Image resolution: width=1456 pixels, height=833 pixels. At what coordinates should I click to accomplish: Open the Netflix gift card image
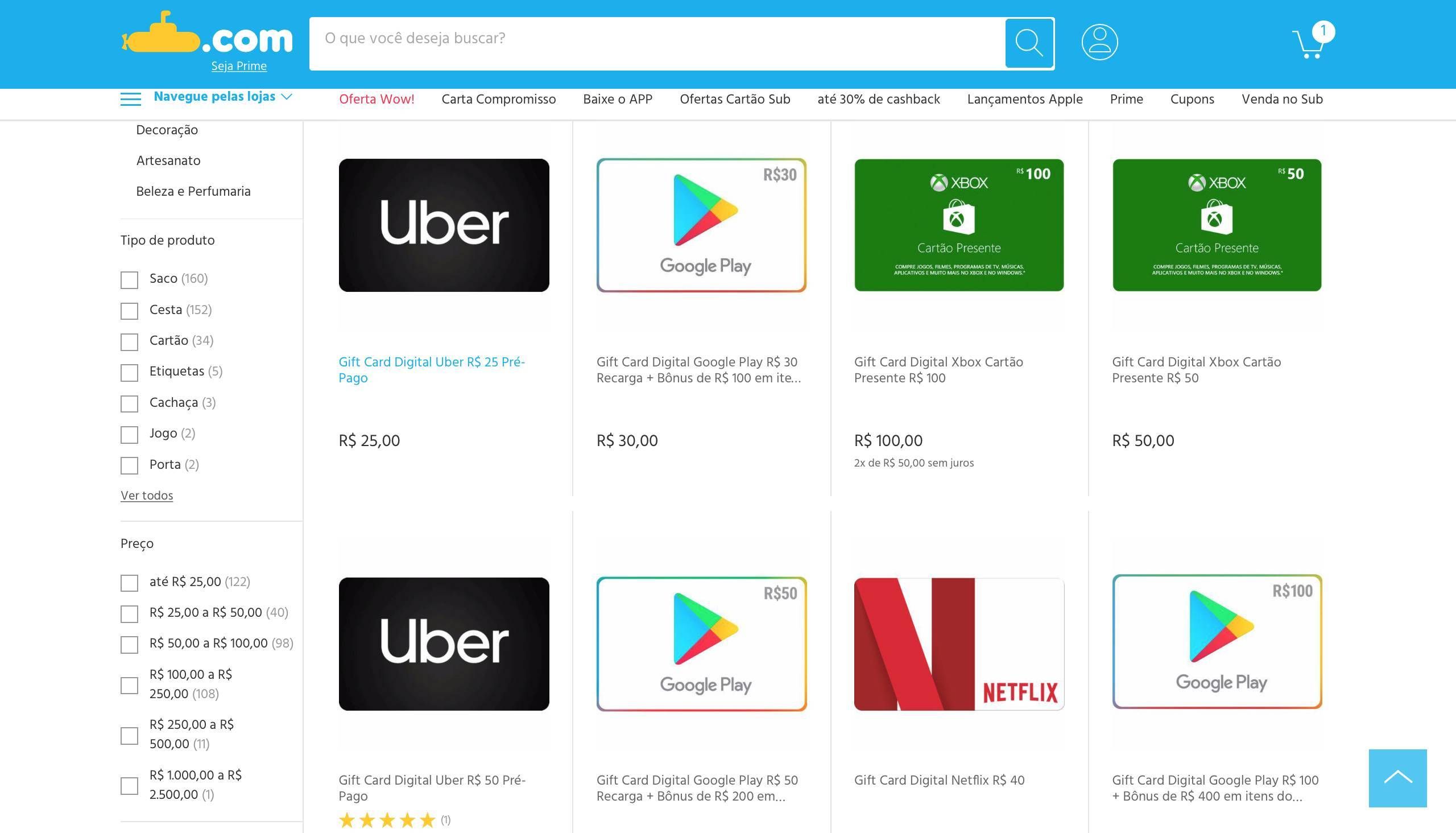pyautogui.click(x=959, y=644)
